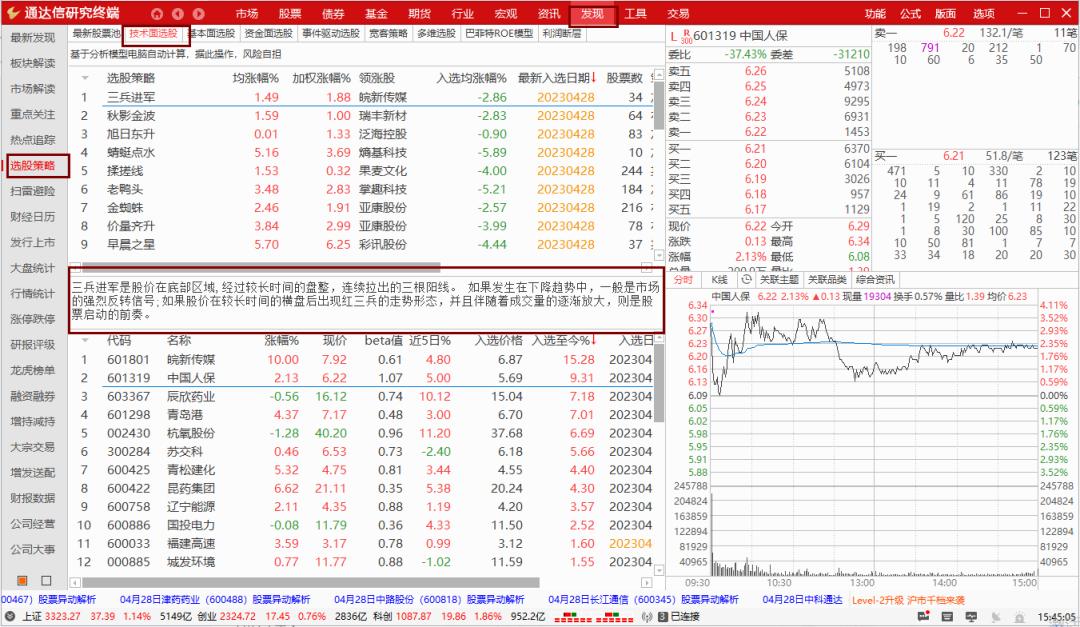The width and height of the screenshot is (1080, 627).
Task: Open the list panel icon in status bar
Action: (x=948, y=616)
